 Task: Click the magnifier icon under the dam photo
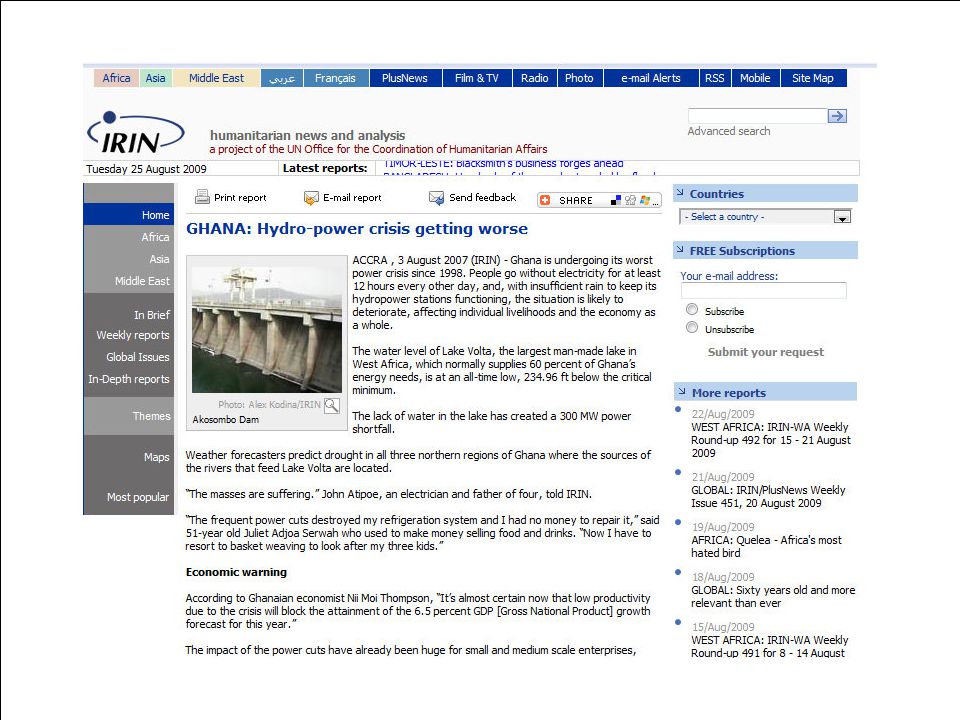pos(331,405)
